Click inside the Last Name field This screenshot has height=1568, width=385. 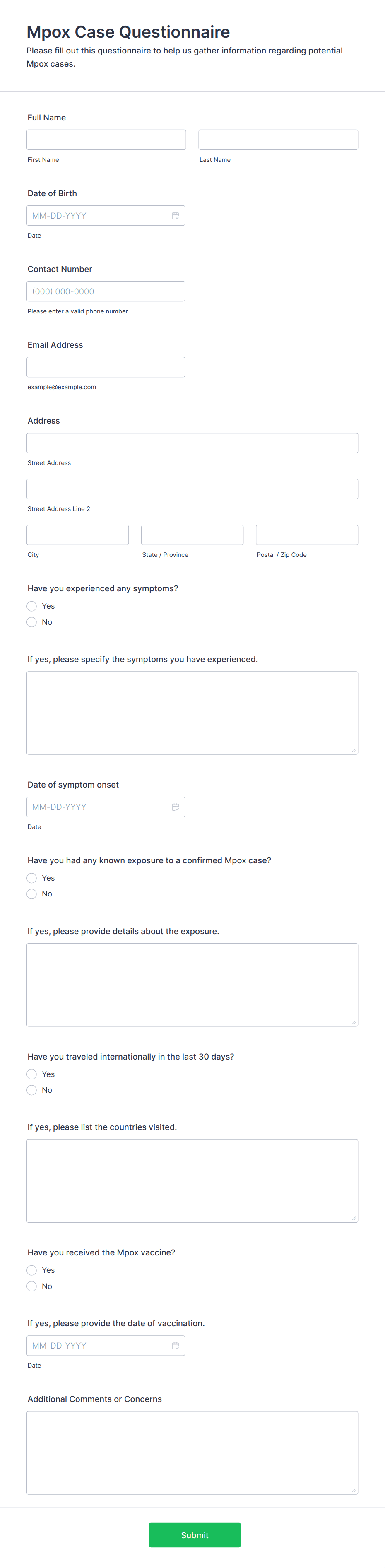[x=278, y=140]
